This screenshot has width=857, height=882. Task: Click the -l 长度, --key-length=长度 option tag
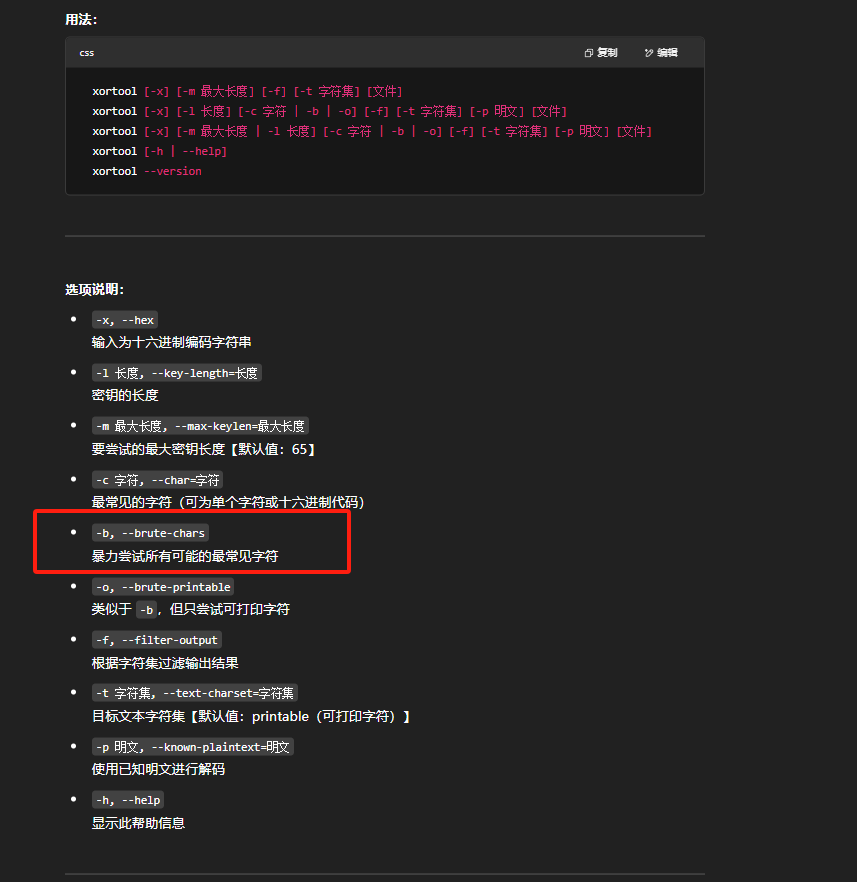(177, 373)
